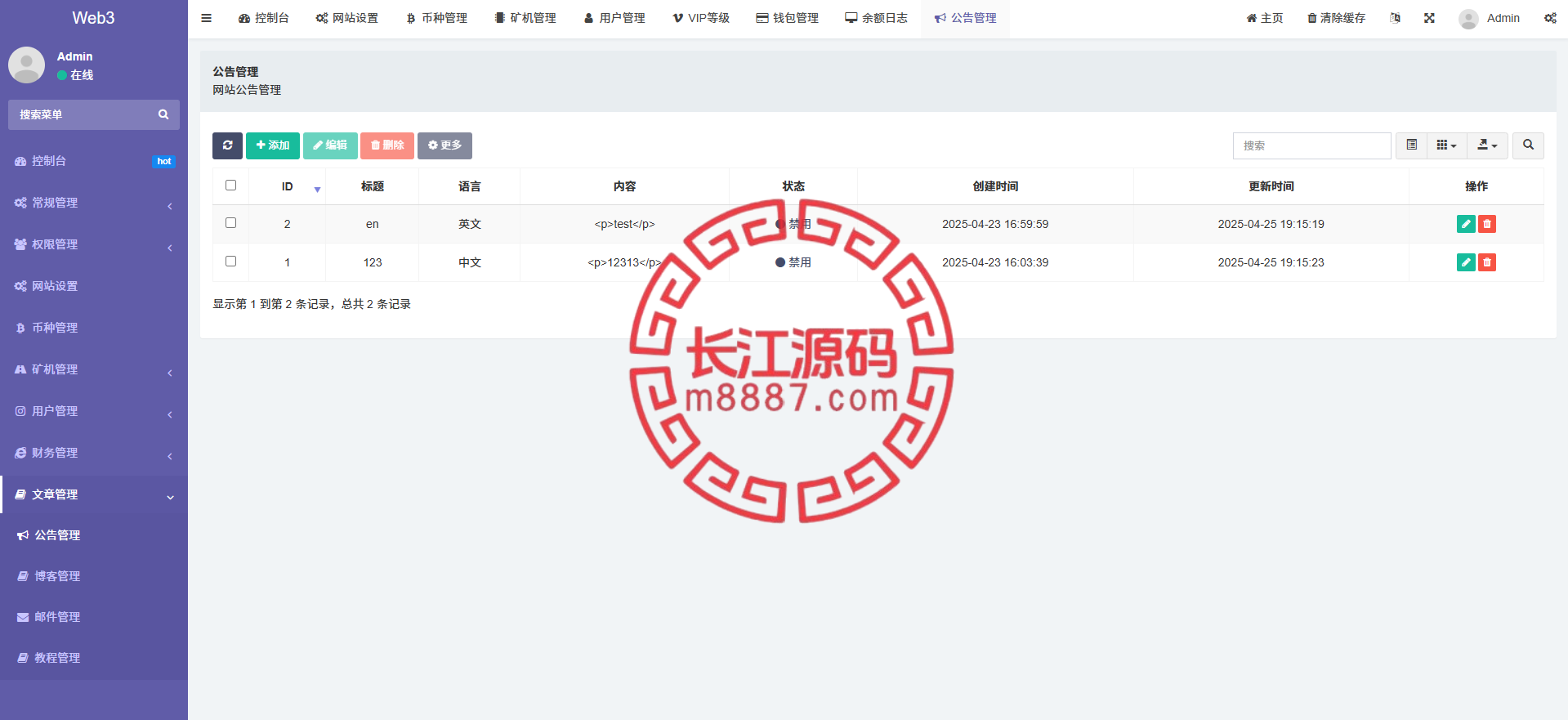Switch to 币种管理 top tab
Viewport: 1568px width, 720px height.
pyautogui.click(x=436, y=18)
